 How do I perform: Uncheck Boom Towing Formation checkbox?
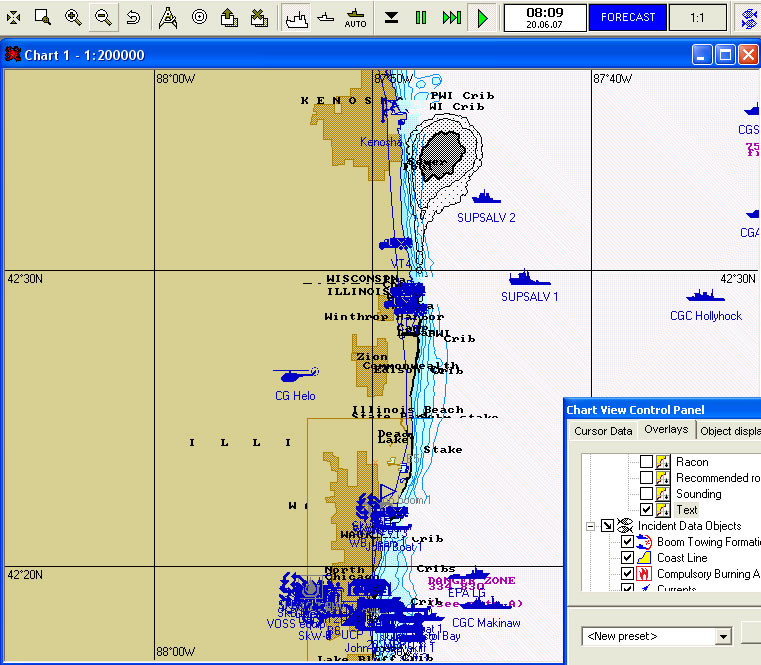(627, 542)
